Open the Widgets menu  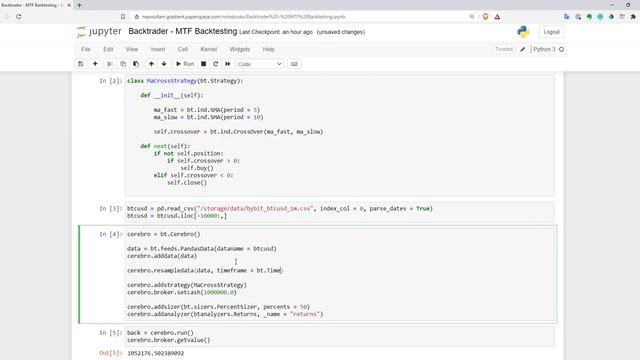tap(240, 49)
